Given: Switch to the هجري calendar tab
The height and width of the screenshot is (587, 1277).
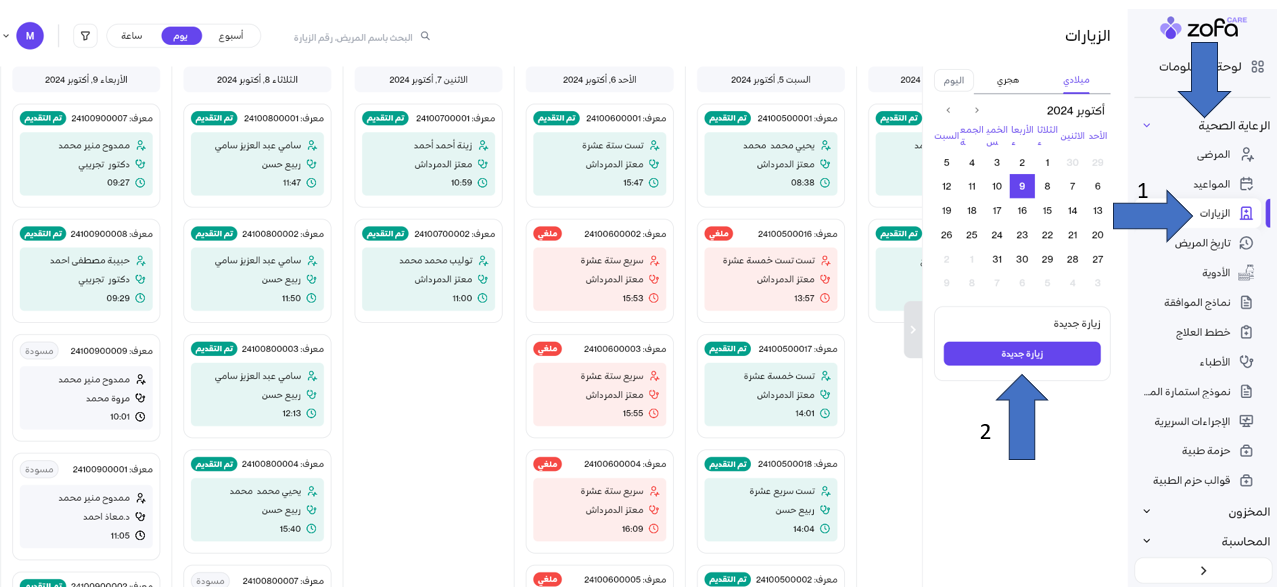Looking at the screenshot, I should pyautogui.click(x=1008, y=80).
